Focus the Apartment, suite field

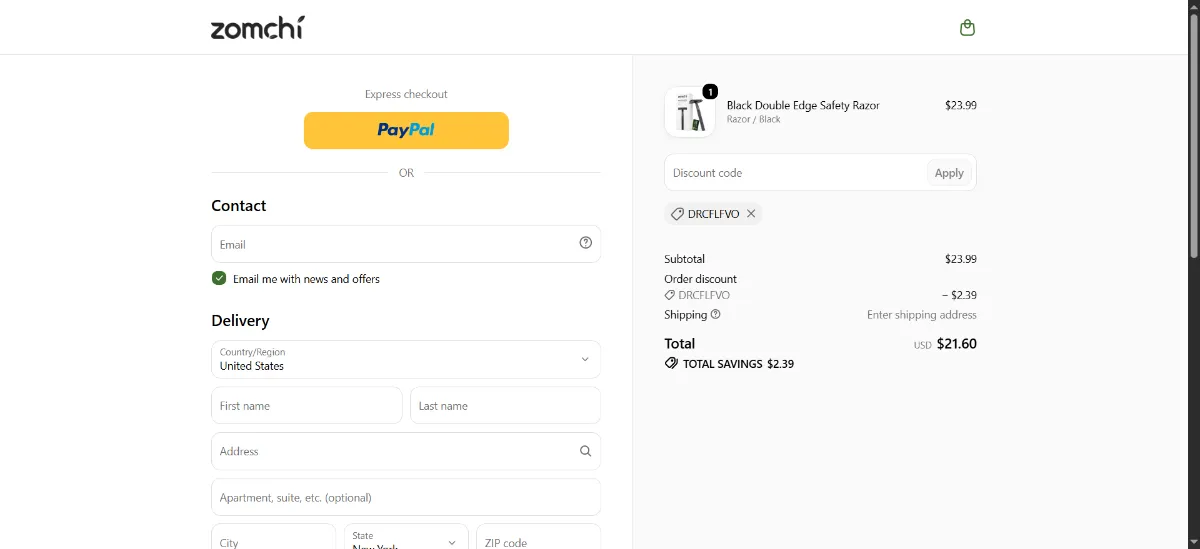coord(406,497)
